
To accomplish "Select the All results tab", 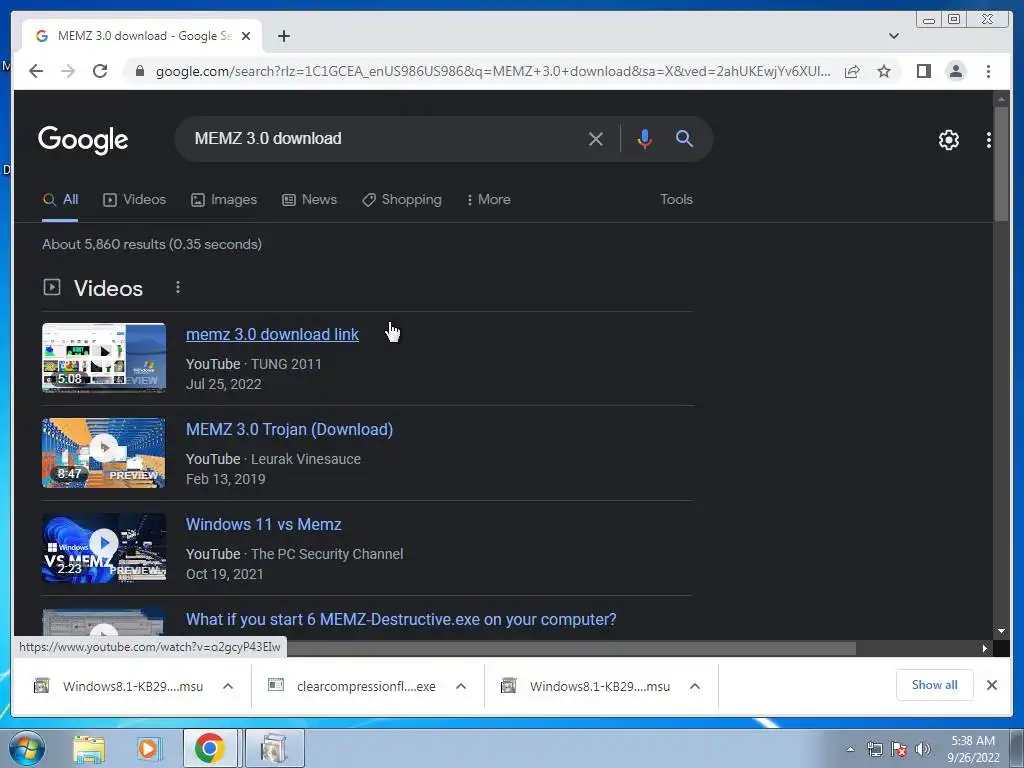I will click(60, 200).
